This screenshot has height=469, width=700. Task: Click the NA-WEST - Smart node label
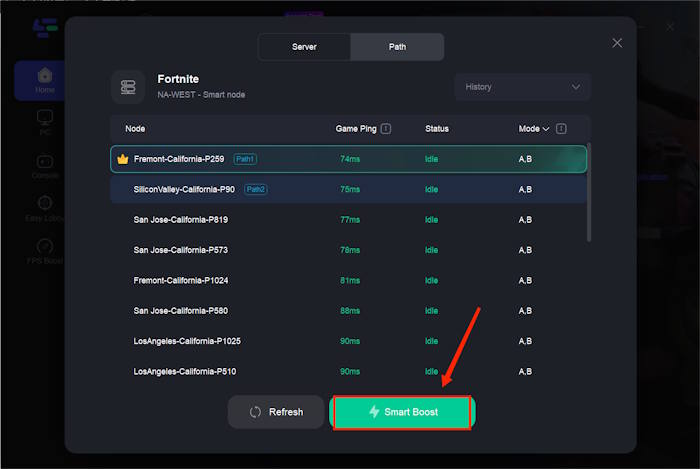(201, 95)
